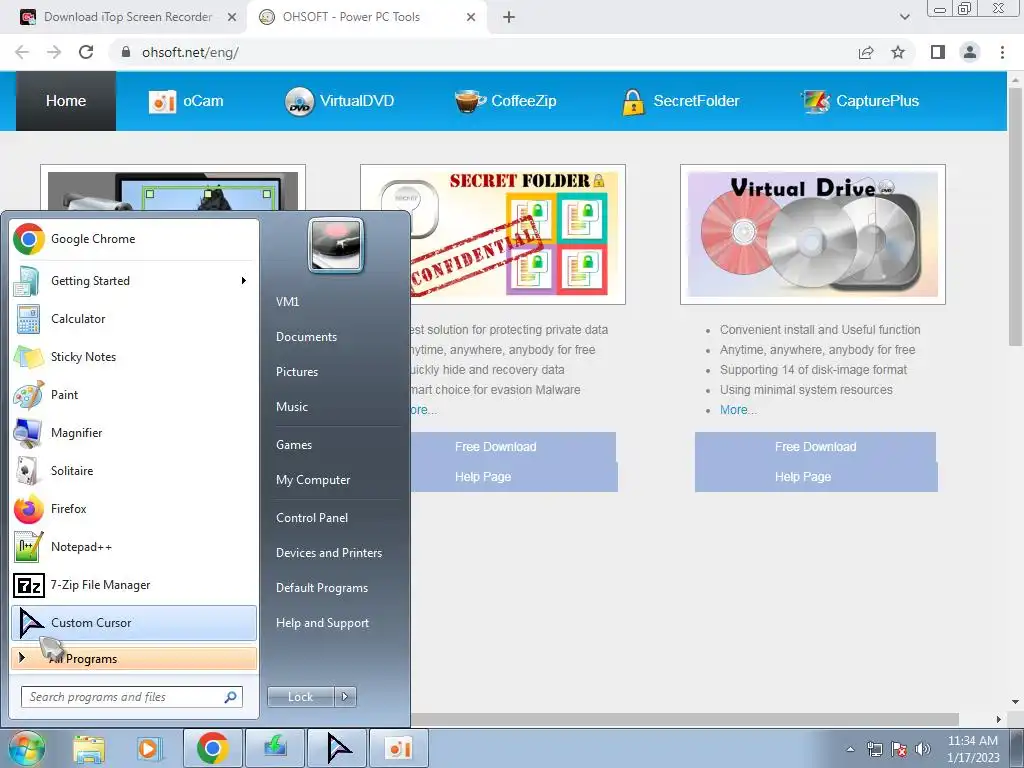Screen dimensions: 1024x768
Task: Open 7-Zip File Manager entry
Action: click(134, 584)
